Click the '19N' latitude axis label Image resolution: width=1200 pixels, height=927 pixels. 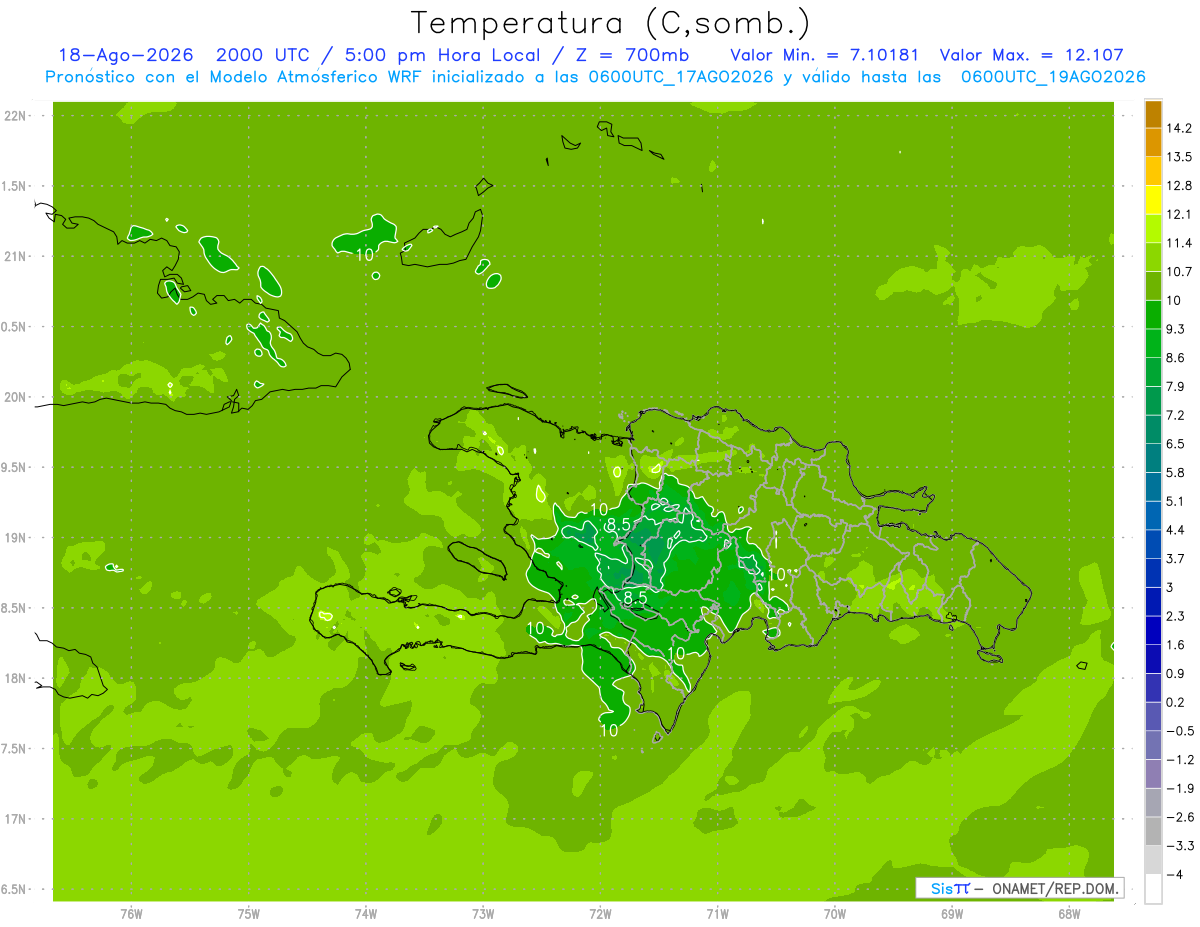point(17,538)
